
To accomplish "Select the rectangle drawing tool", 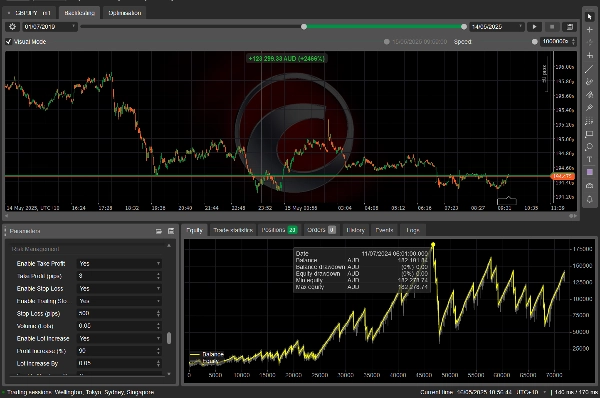I will click(590, 134).
